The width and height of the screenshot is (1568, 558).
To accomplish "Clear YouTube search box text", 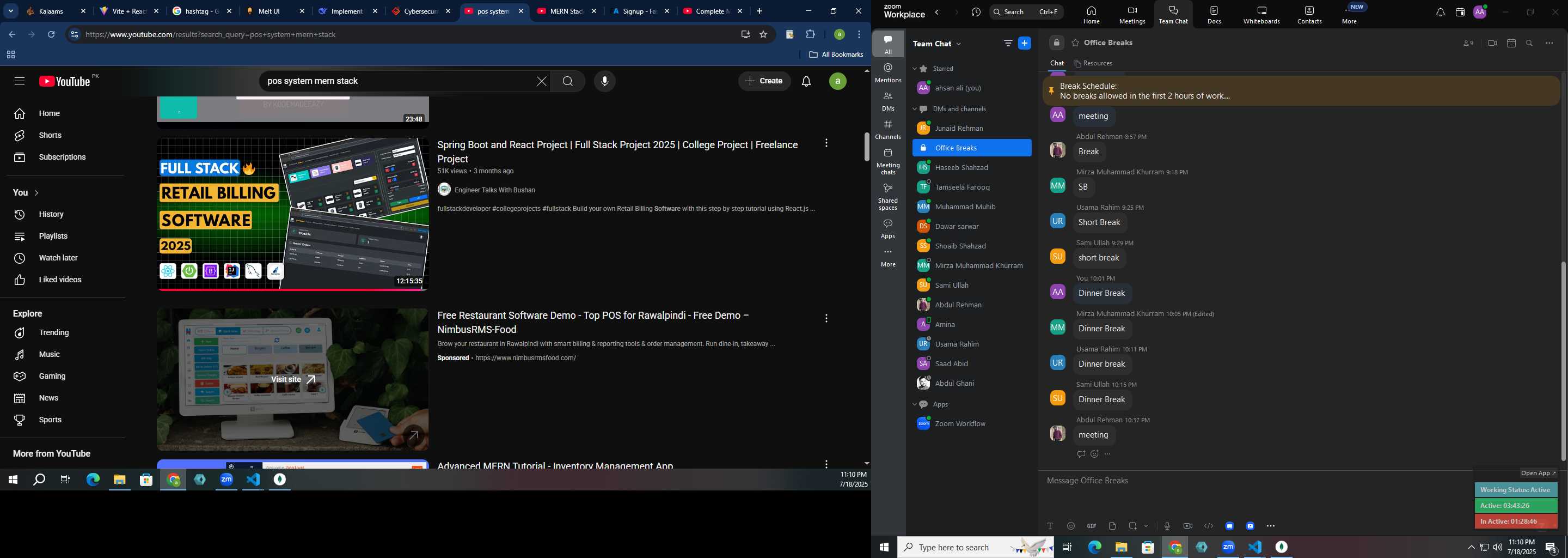I will 541,81.
